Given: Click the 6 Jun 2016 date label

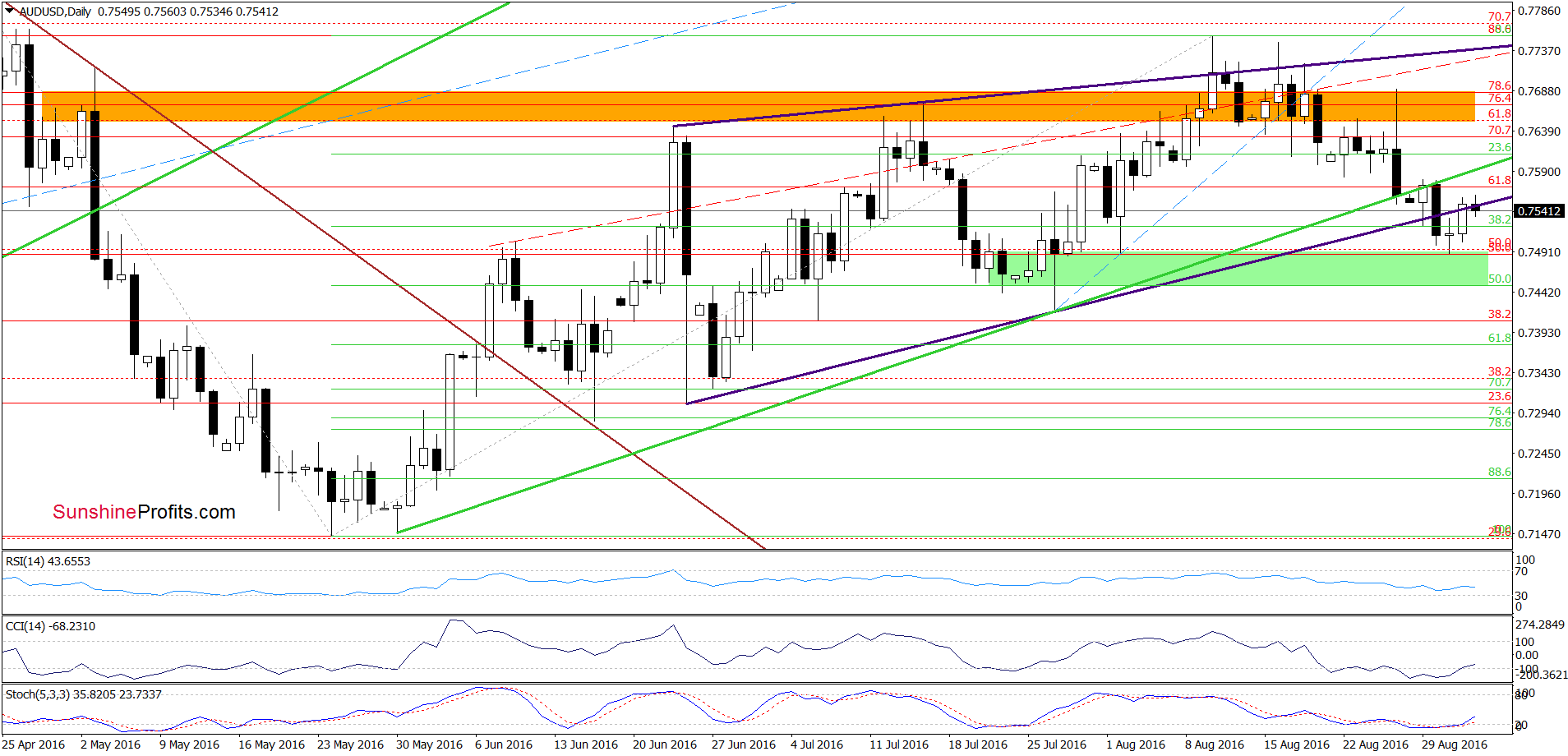Looking at the screenshot, I should [504, 744].
